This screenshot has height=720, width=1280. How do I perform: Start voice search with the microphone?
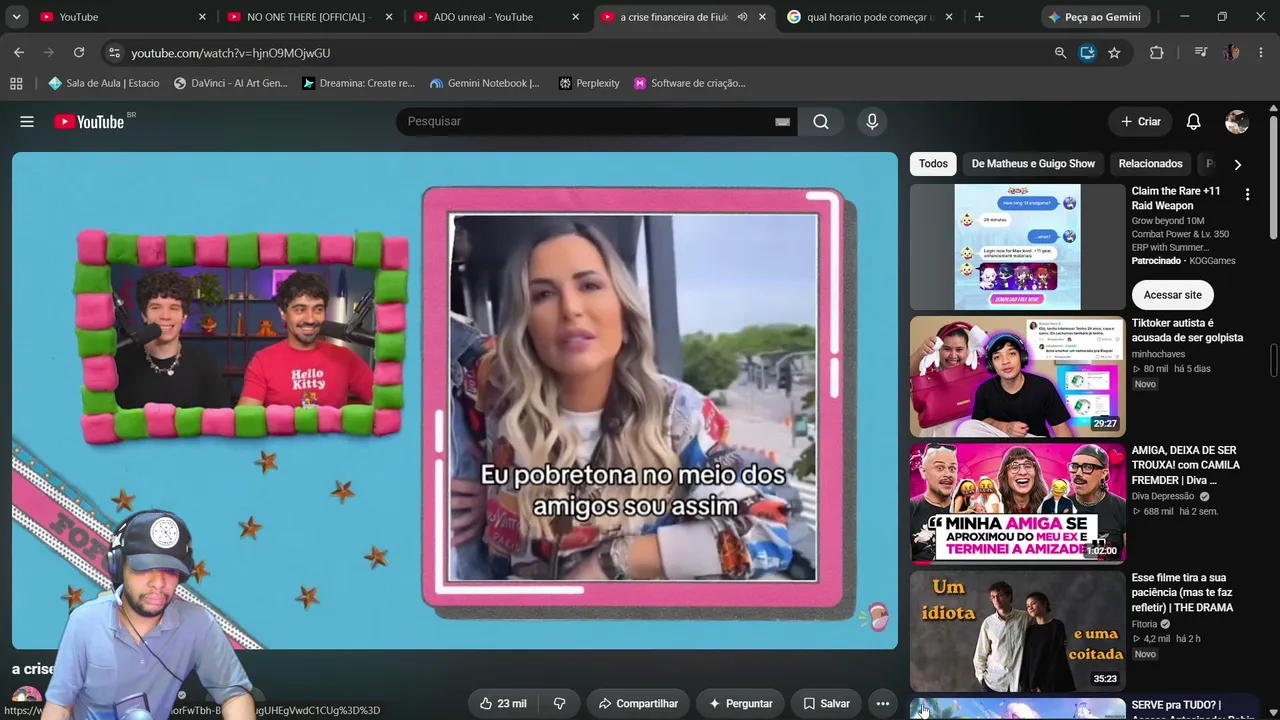click(x=872, y=122)
